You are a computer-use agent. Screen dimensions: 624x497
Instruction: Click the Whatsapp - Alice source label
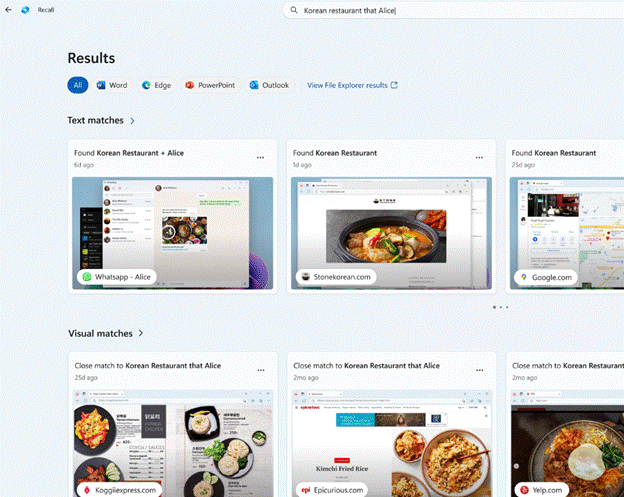coord(116,277)
